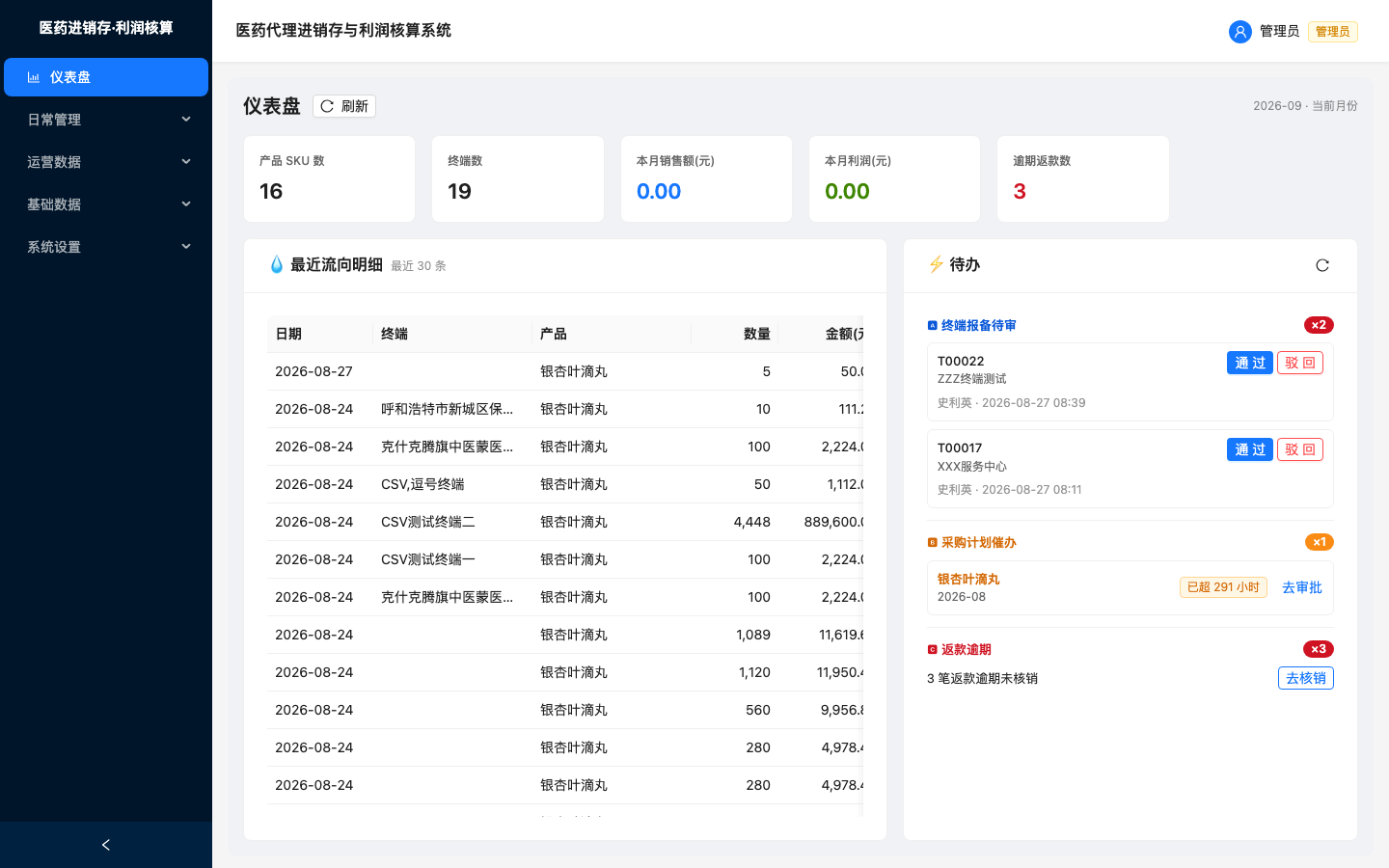1389x868 pixels.
Task: Click the 1,089 quantity cell
Action: (753, 635)
